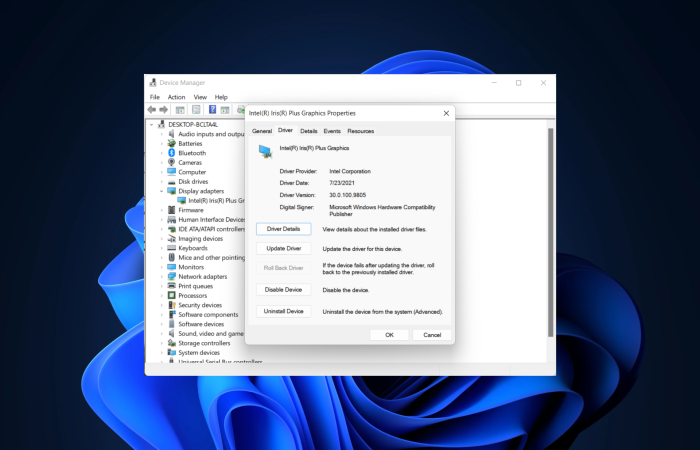Image resolution: width=700 pixels, height=450 pixels.
Task: Open the Action menu
Action: click(176, 97)
